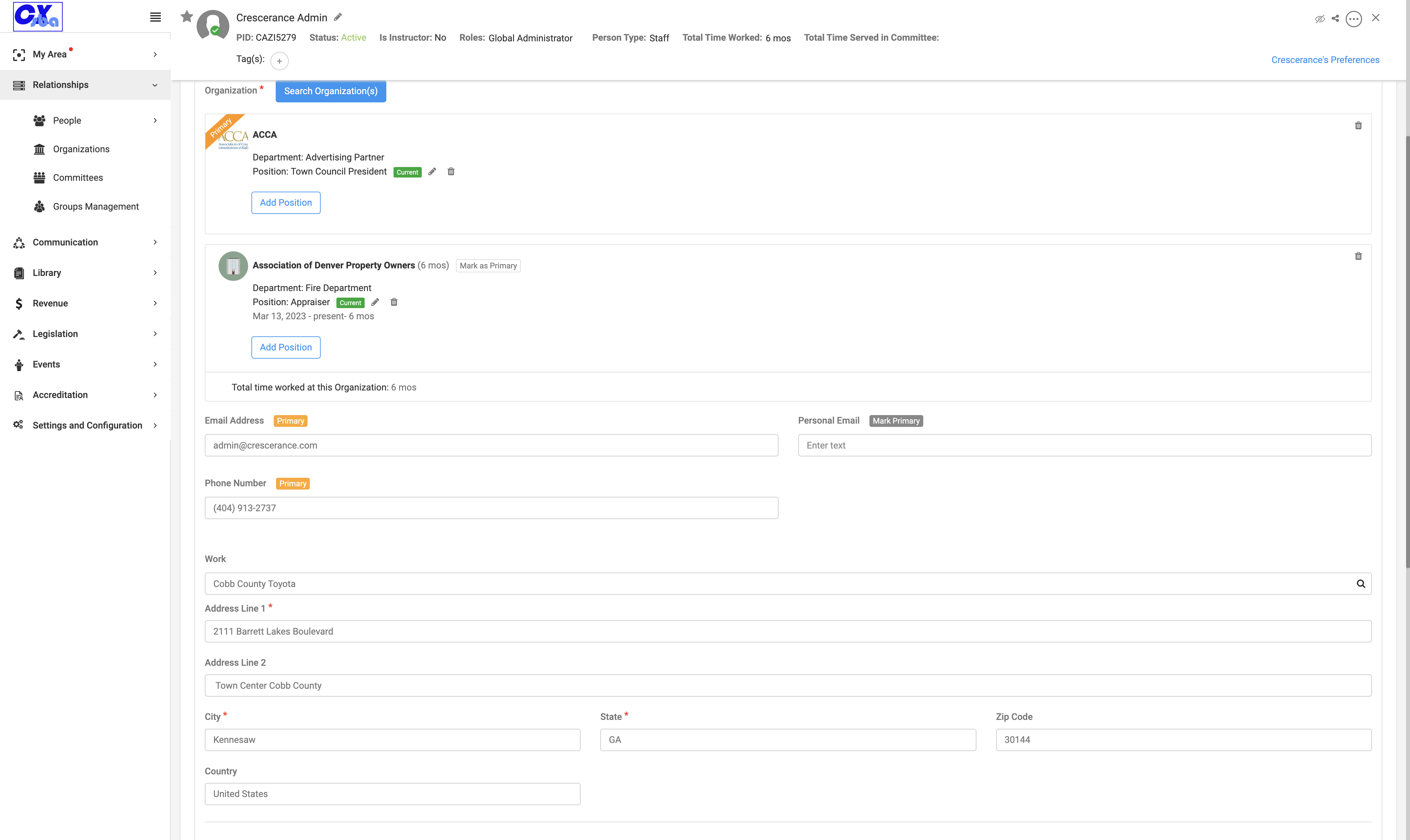Mark profile as favorite with star

click(x=187, y=16)
